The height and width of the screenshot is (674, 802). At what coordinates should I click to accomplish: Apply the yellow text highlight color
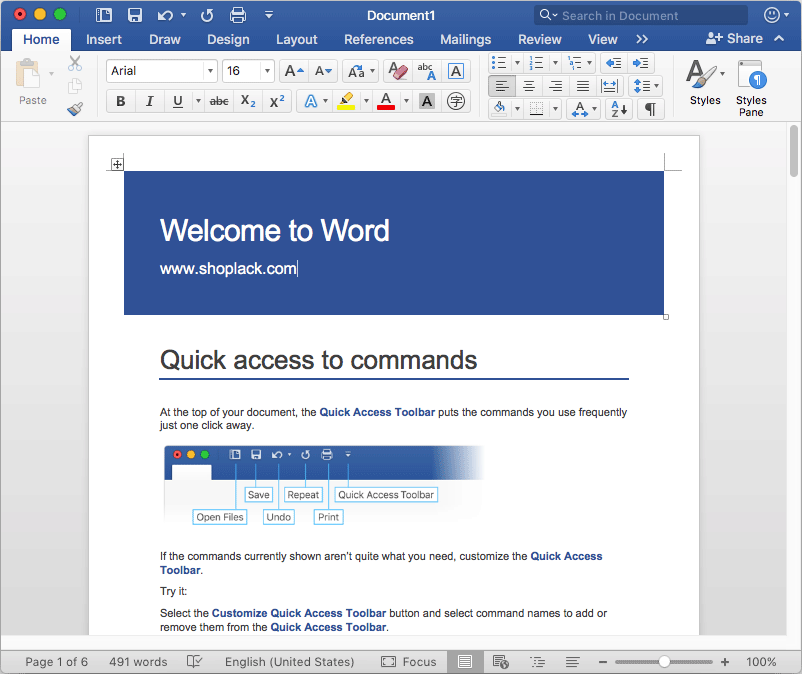[x=346, y=101]
